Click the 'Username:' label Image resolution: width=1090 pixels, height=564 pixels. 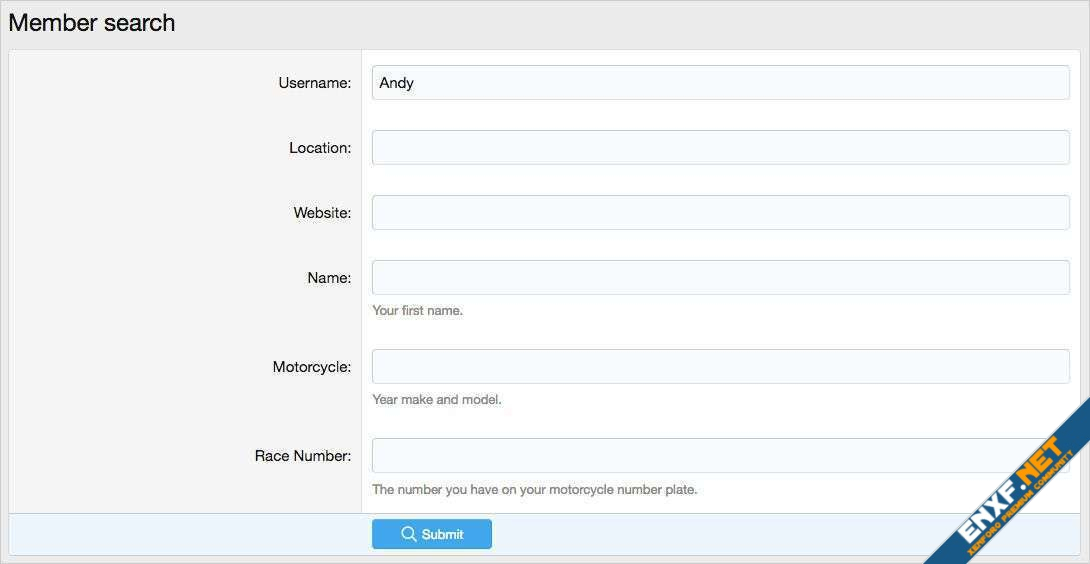click(314, 83)
